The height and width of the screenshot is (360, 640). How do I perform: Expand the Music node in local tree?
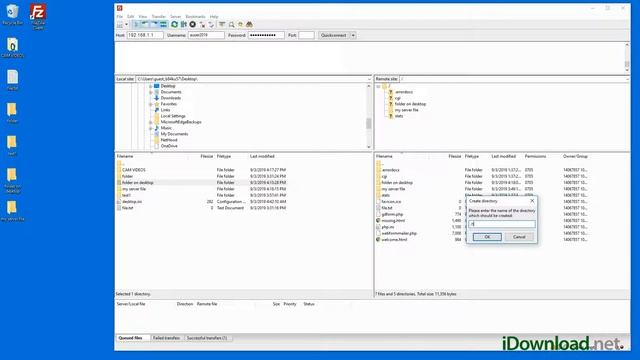click(151, 128)
